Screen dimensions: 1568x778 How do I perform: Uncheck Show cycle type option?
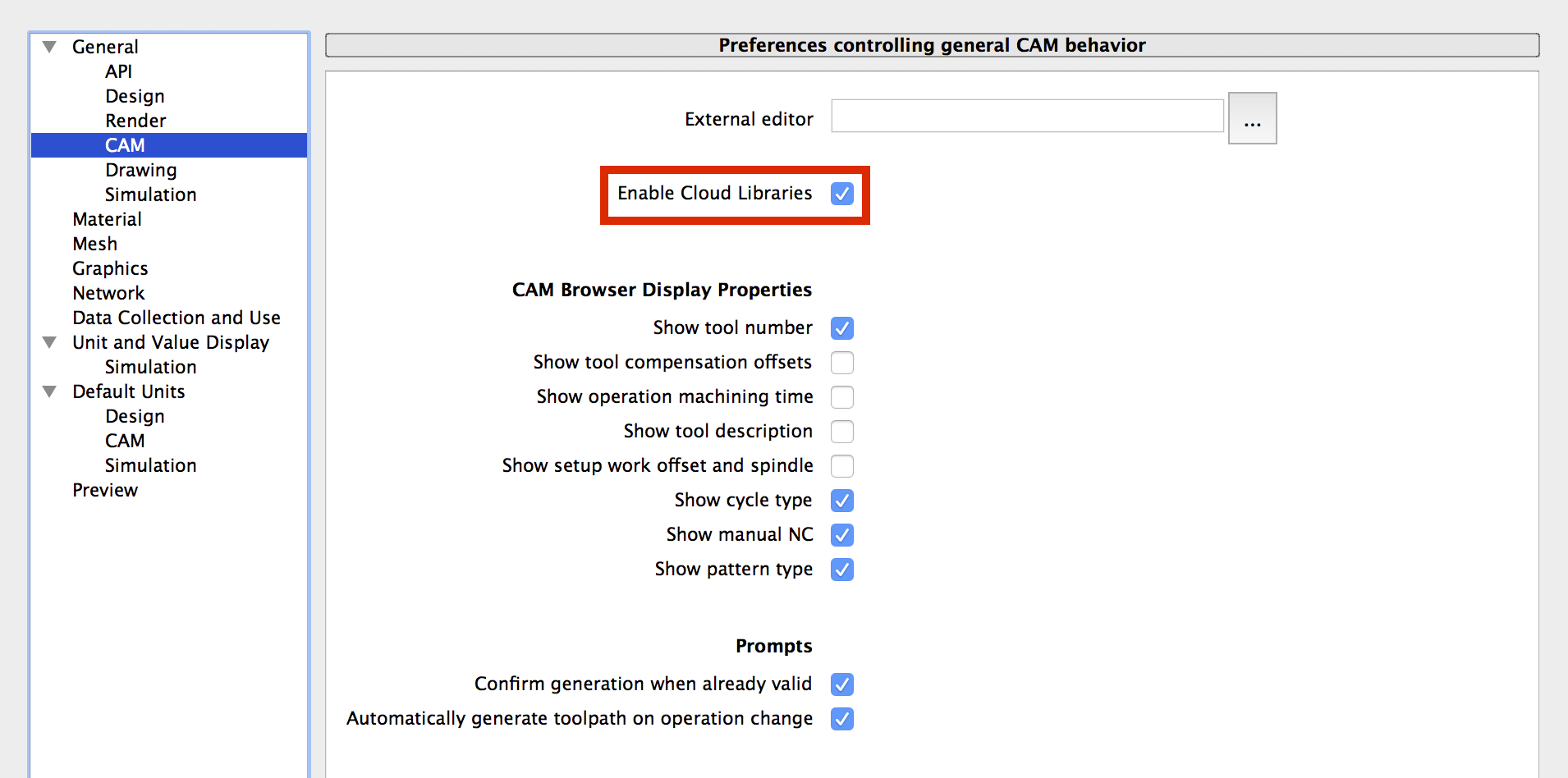pos(841,501)
